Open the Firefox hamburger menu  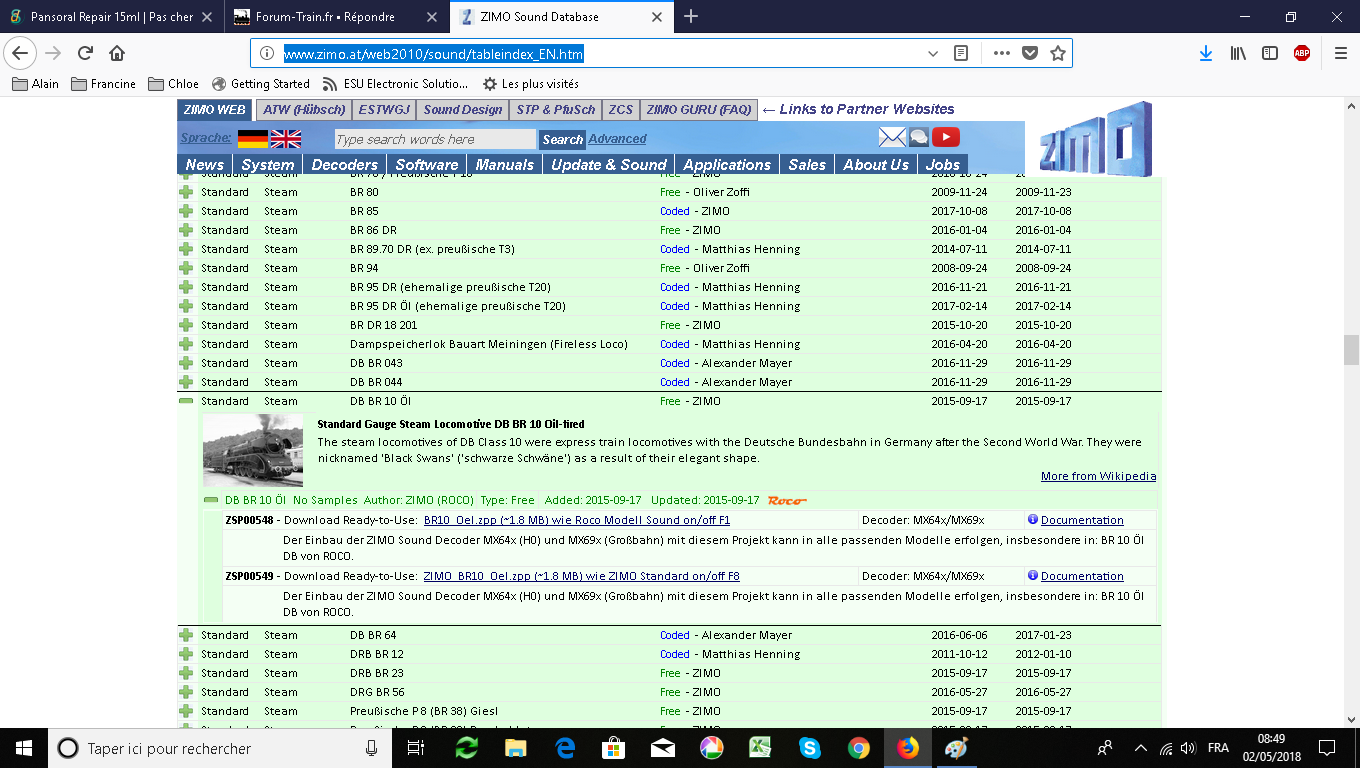1340,54
